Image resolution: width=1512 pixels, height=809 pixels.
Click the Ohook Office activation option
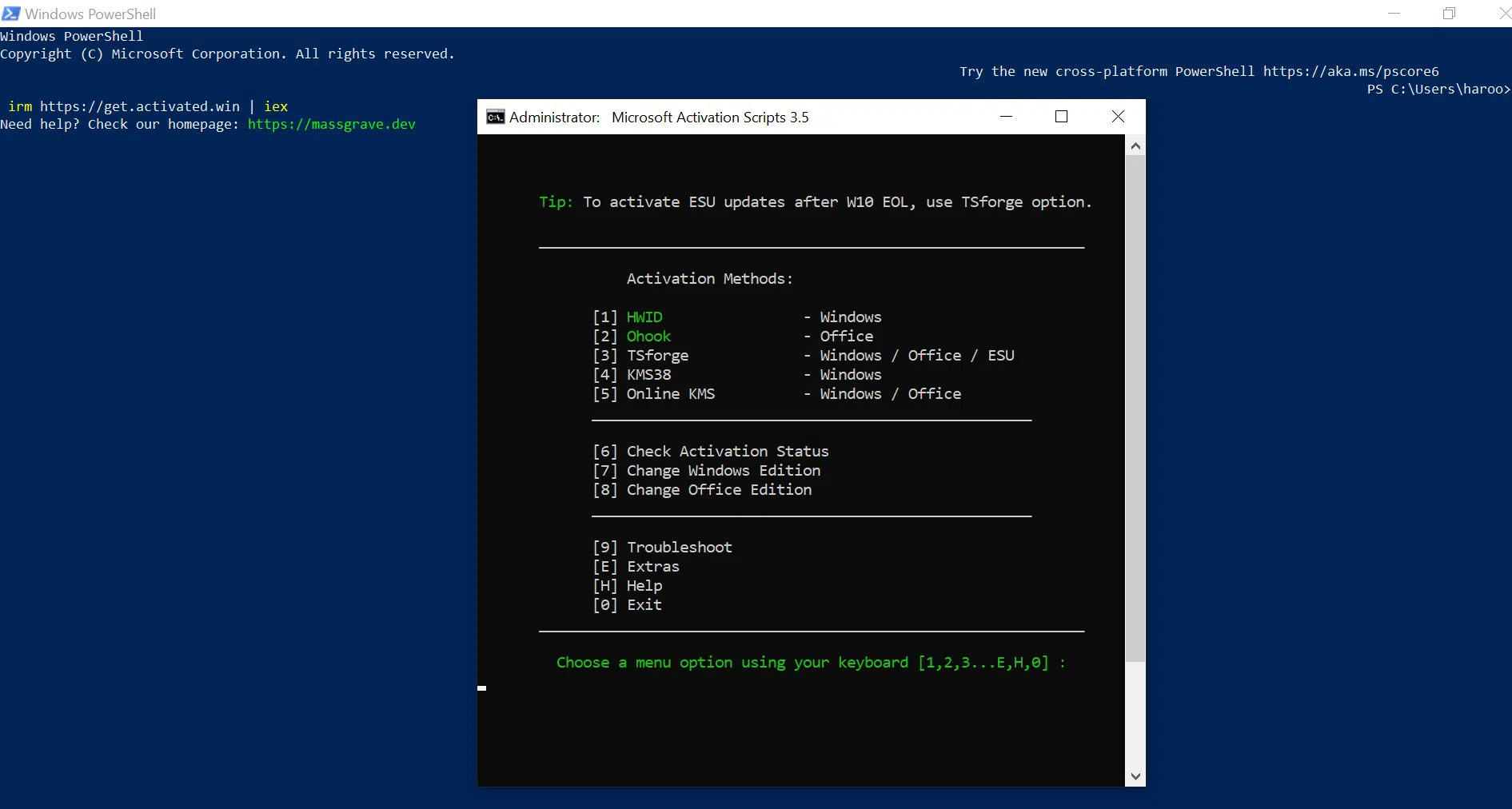[x=648, y=337]
